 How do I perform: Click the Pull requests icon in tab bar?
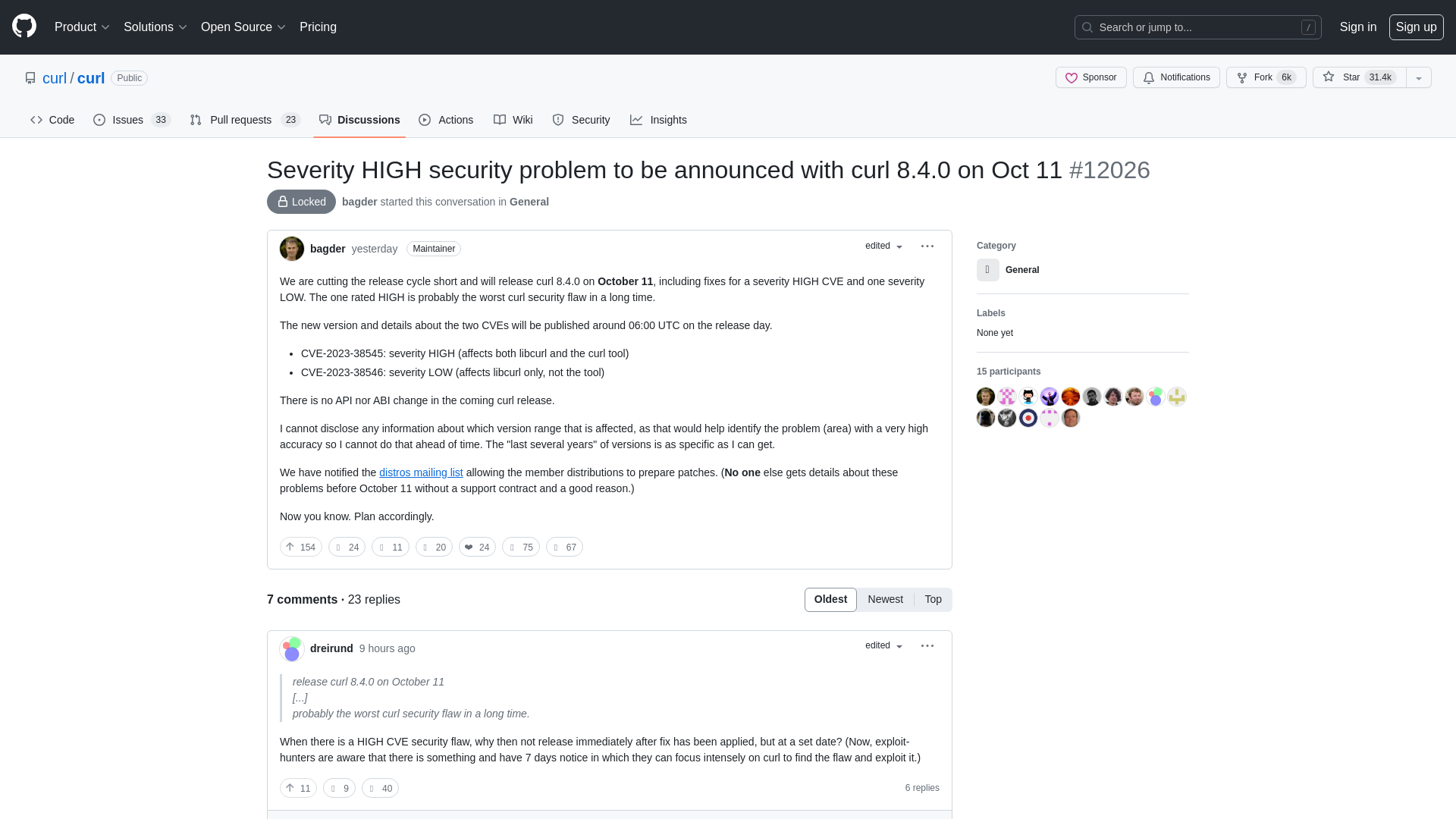pyautogui.click(x=196, y=120)
